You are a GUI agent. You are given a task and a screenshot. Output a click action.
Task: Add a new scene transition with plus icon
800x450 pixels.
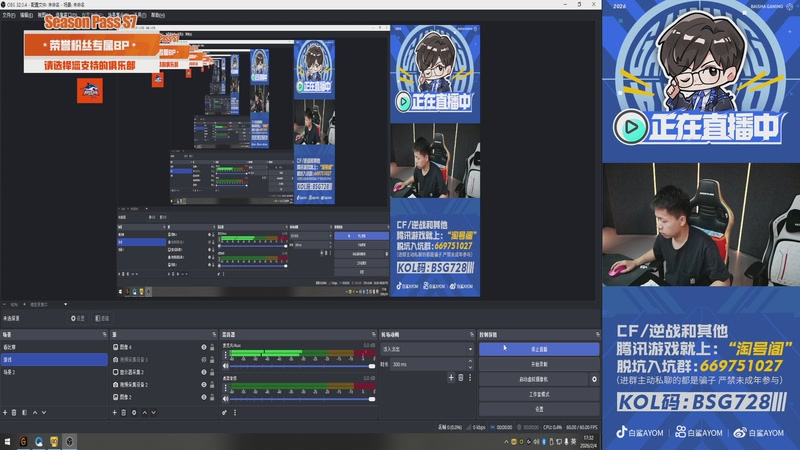pos(451,378)
